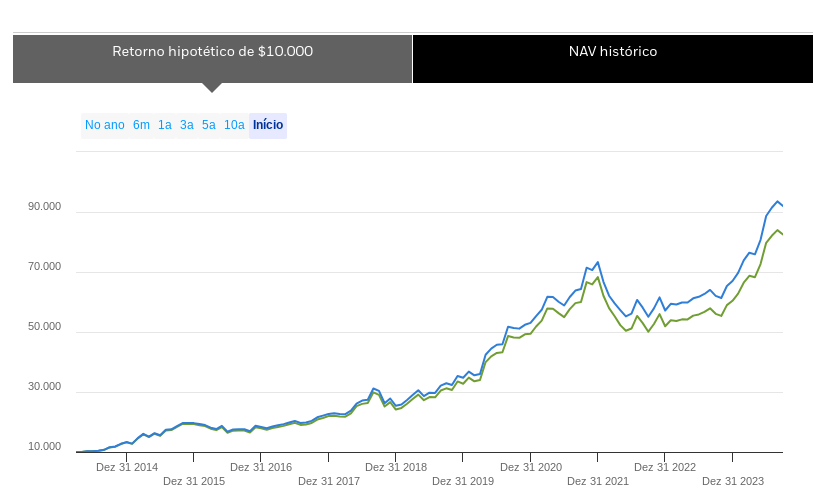
Task: Click the triangle pointer under active tab
Action: click(211, 87)
